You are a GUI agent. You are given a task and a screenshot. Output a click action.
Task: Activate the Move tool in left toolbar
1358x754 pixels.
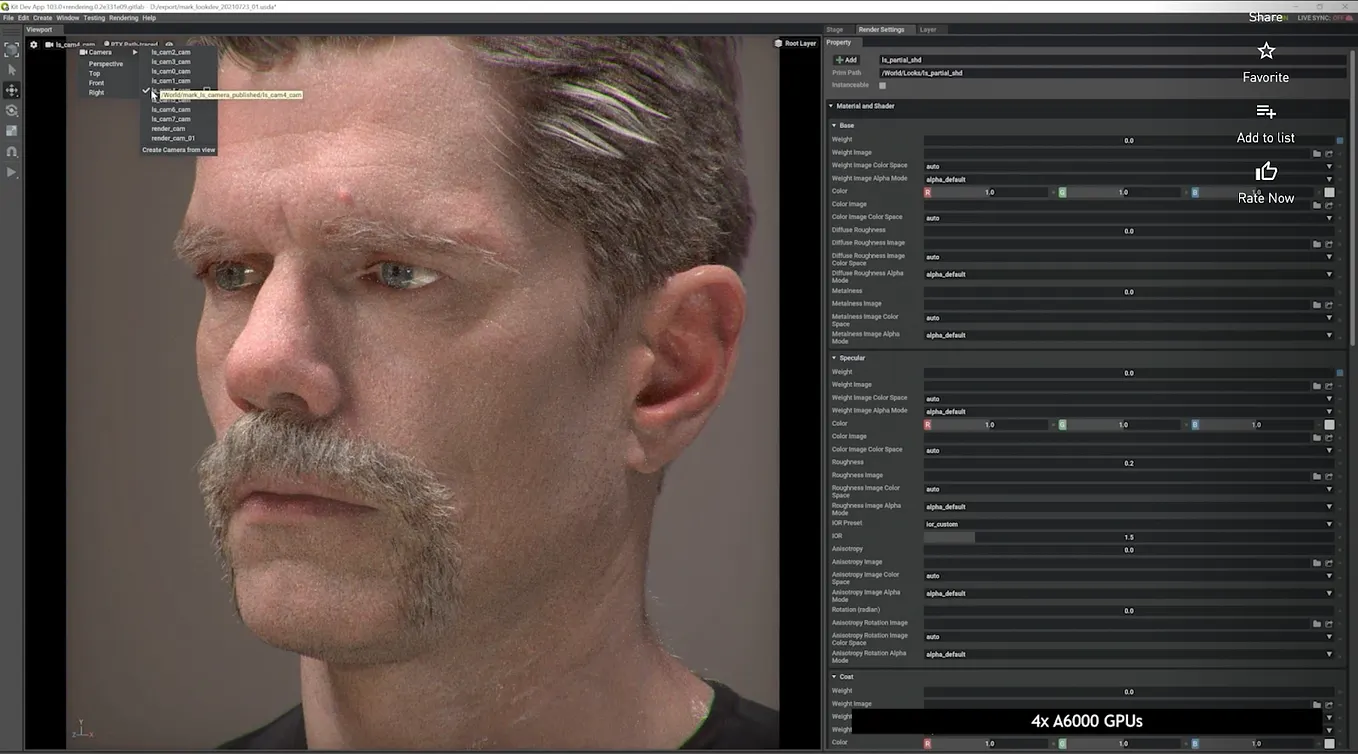[x=12, y=90]
